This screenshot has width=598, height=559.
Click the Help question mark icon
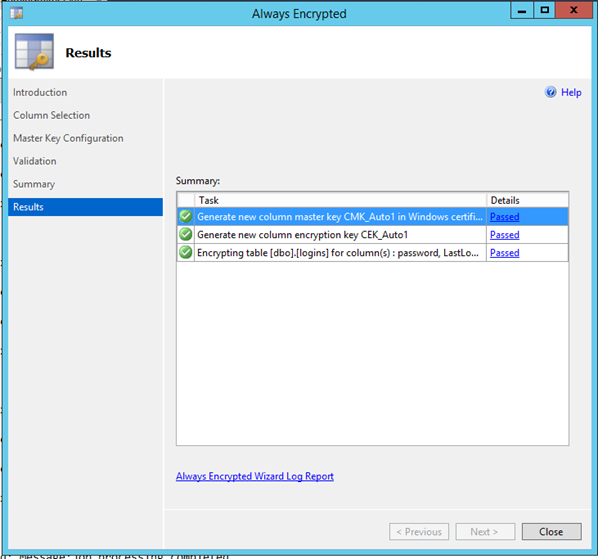pyautogui.click(x=550, y=92)
